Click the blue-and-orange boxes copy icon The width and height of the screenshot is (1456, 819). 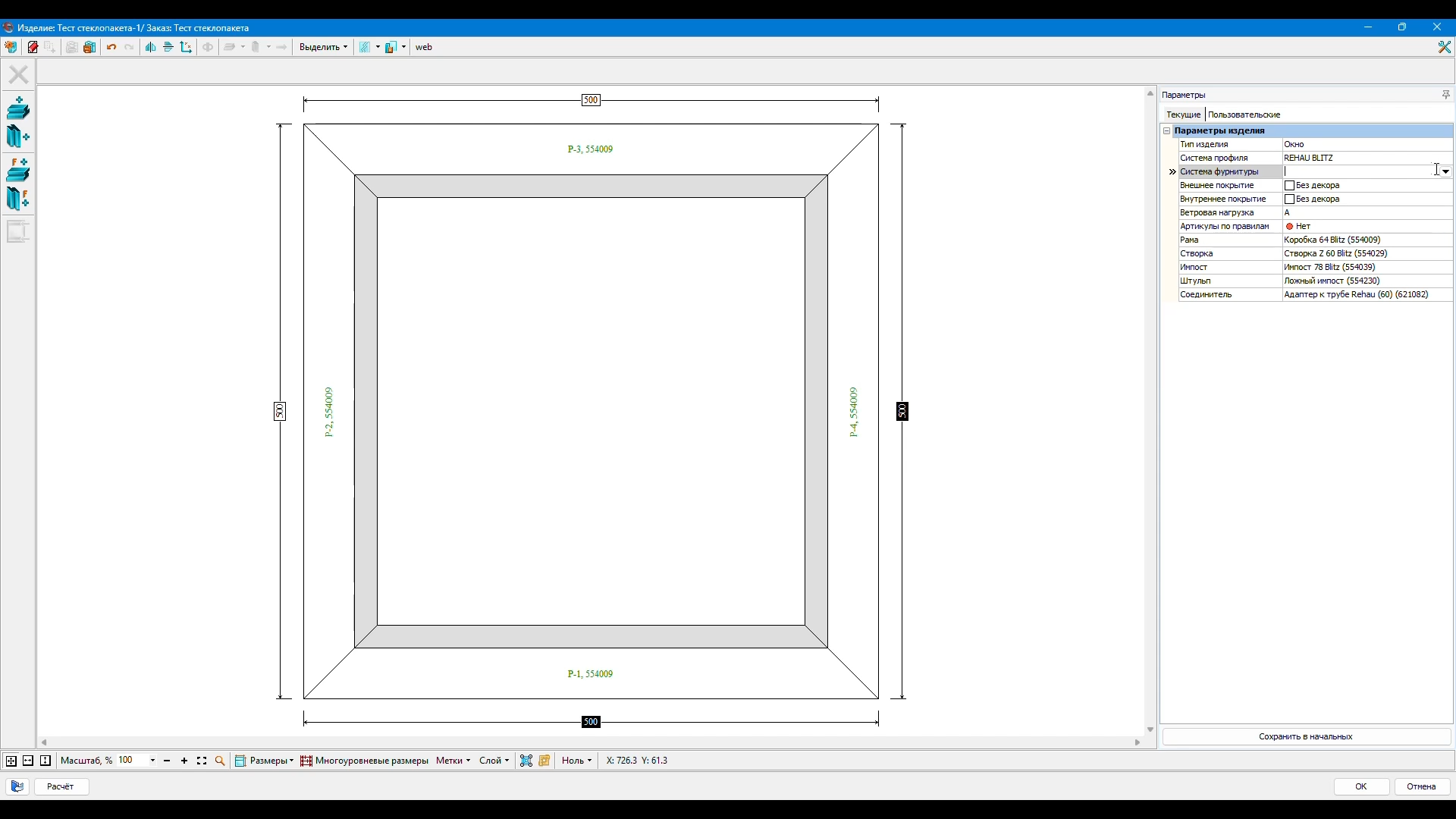point(90,47)
